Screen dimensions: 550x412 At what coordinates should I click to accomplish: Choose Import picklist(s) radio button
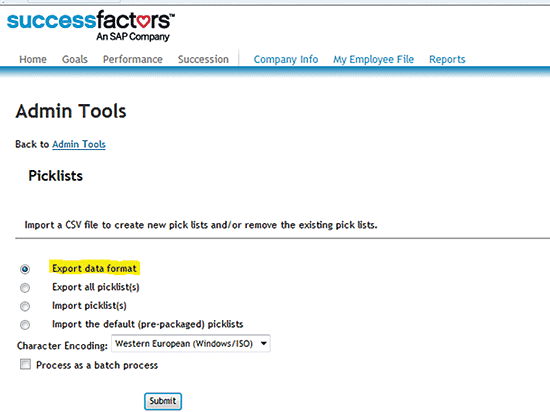point(25,306)
